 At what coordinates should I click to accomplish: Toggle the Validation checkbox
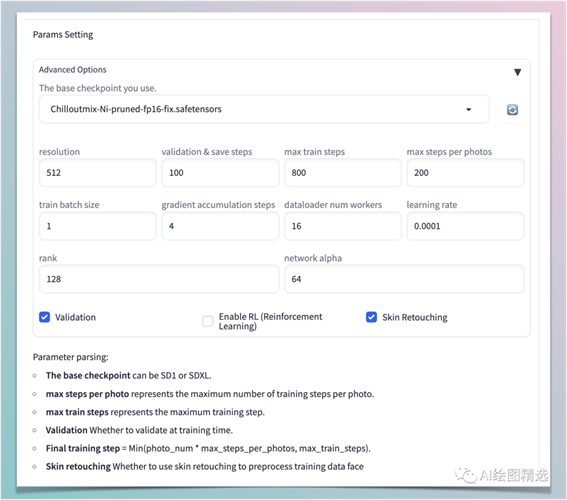(44, 317)
